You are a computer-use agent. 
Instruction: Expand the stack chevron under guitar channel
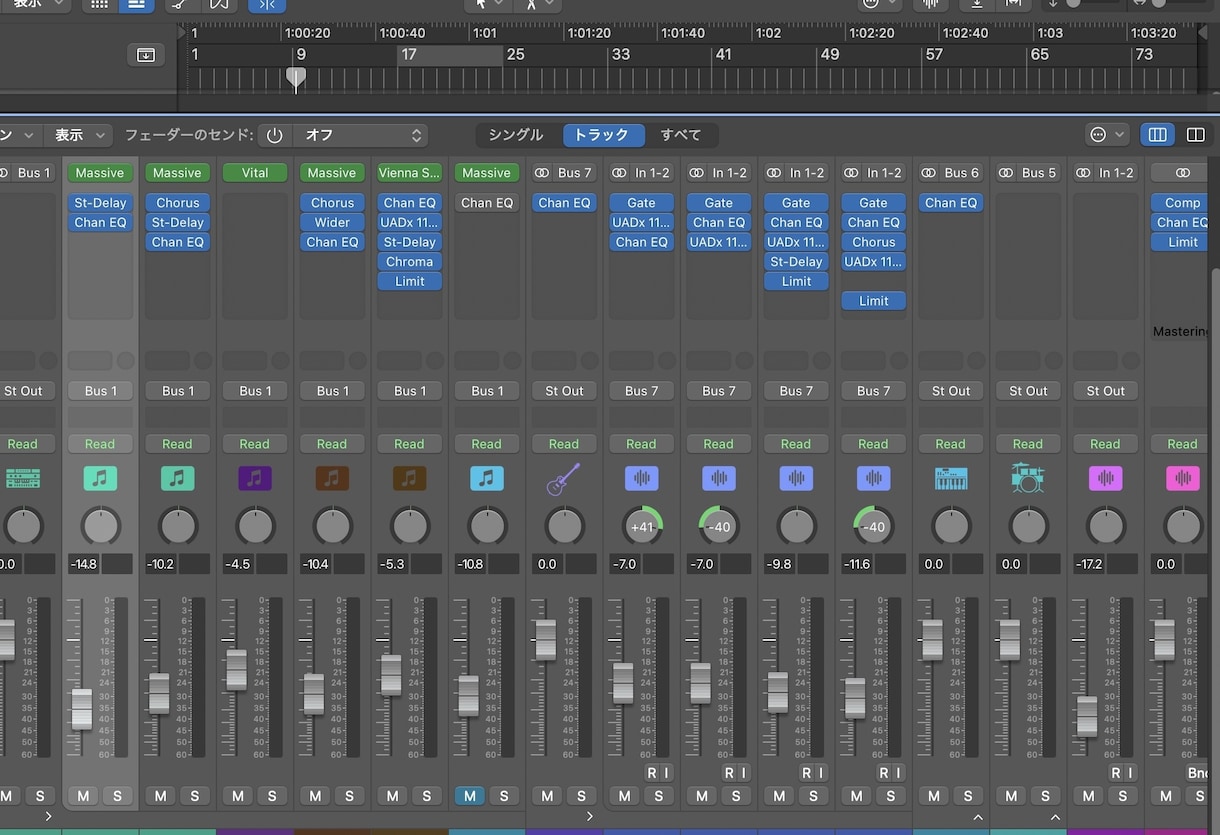click(590, 817)
